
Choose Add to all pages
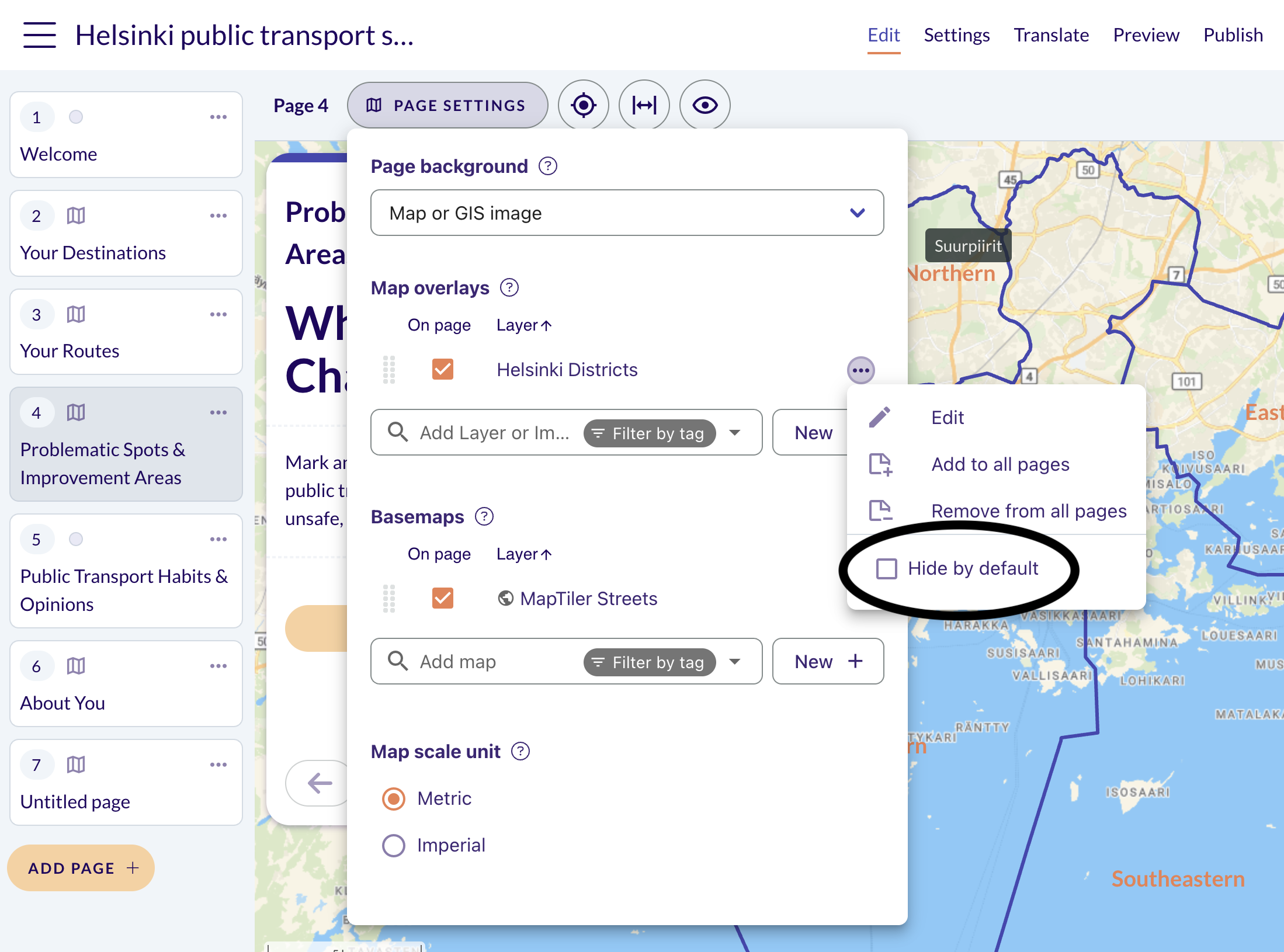[997, 465]
